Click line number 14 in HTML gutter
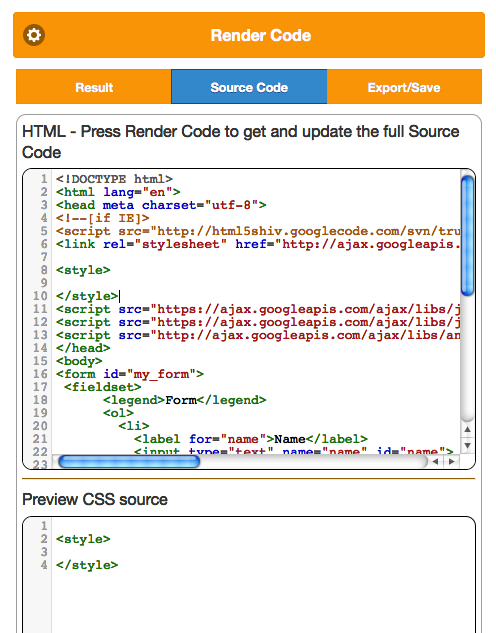Screen dimensions: 496x633 coord(40,348)
